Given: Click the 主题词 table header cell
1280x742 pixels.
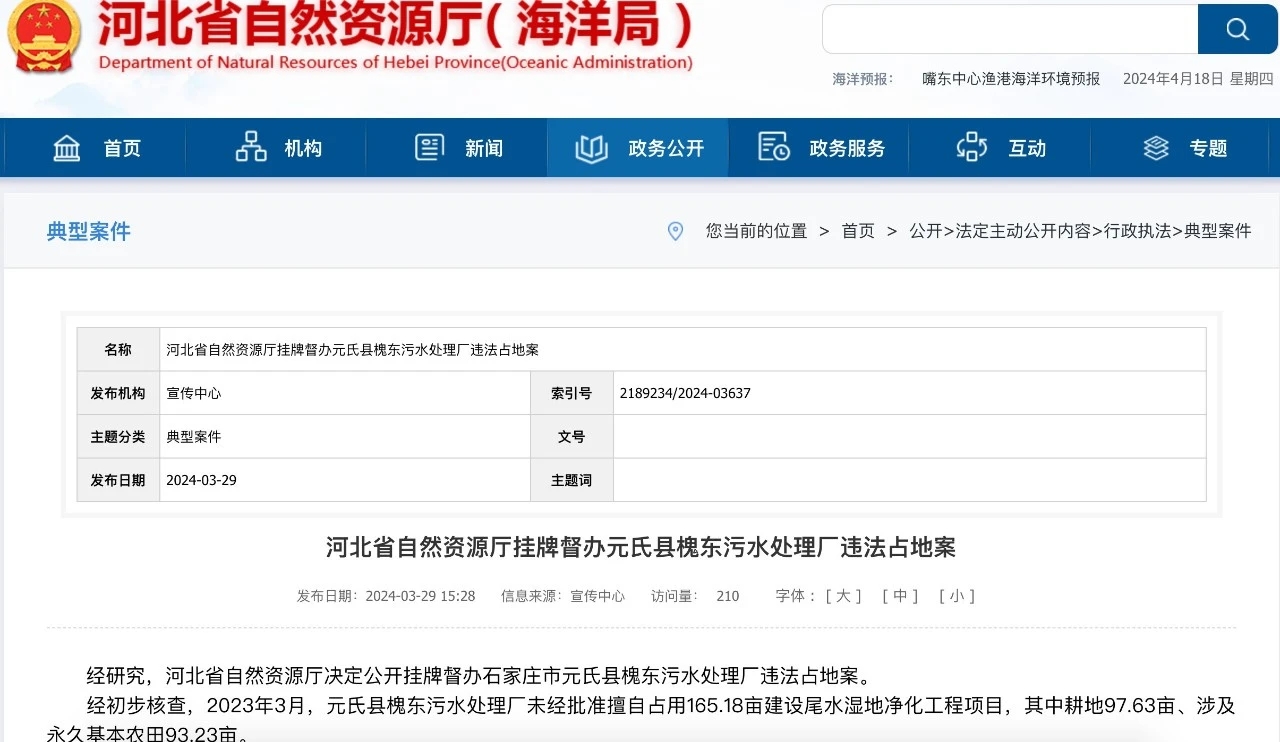Looking at the screenshot, I should pyautogui.click(x=571, y=480).
